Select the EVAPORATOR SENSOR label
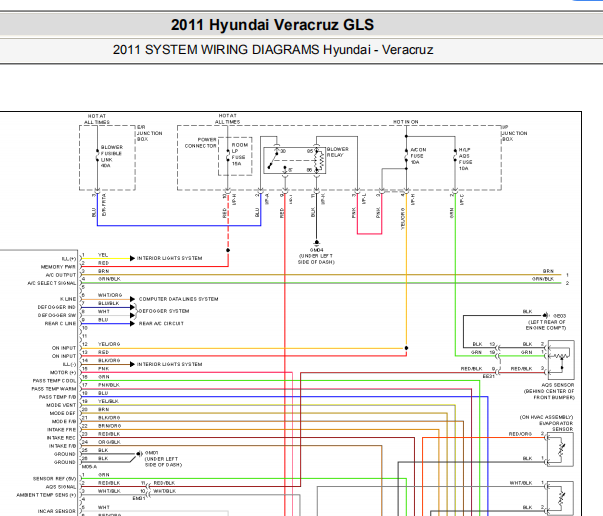Image resolution: width=603 pixels, height=516 pixels. [x=547, y=423]
